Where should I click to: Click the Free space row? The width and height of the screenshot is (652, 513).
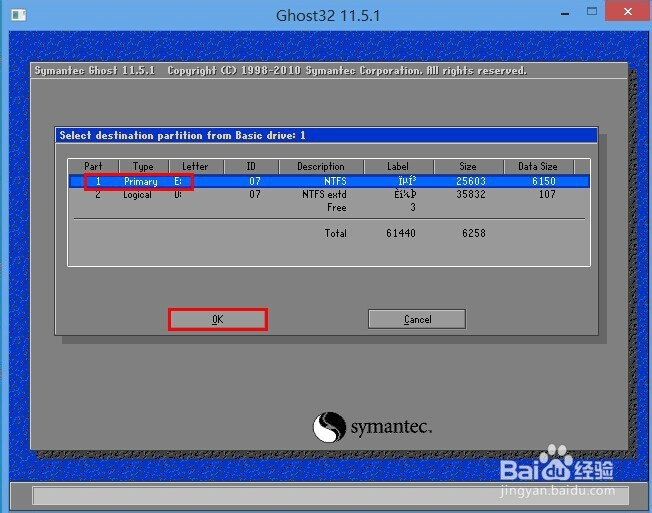click(335, 208)
